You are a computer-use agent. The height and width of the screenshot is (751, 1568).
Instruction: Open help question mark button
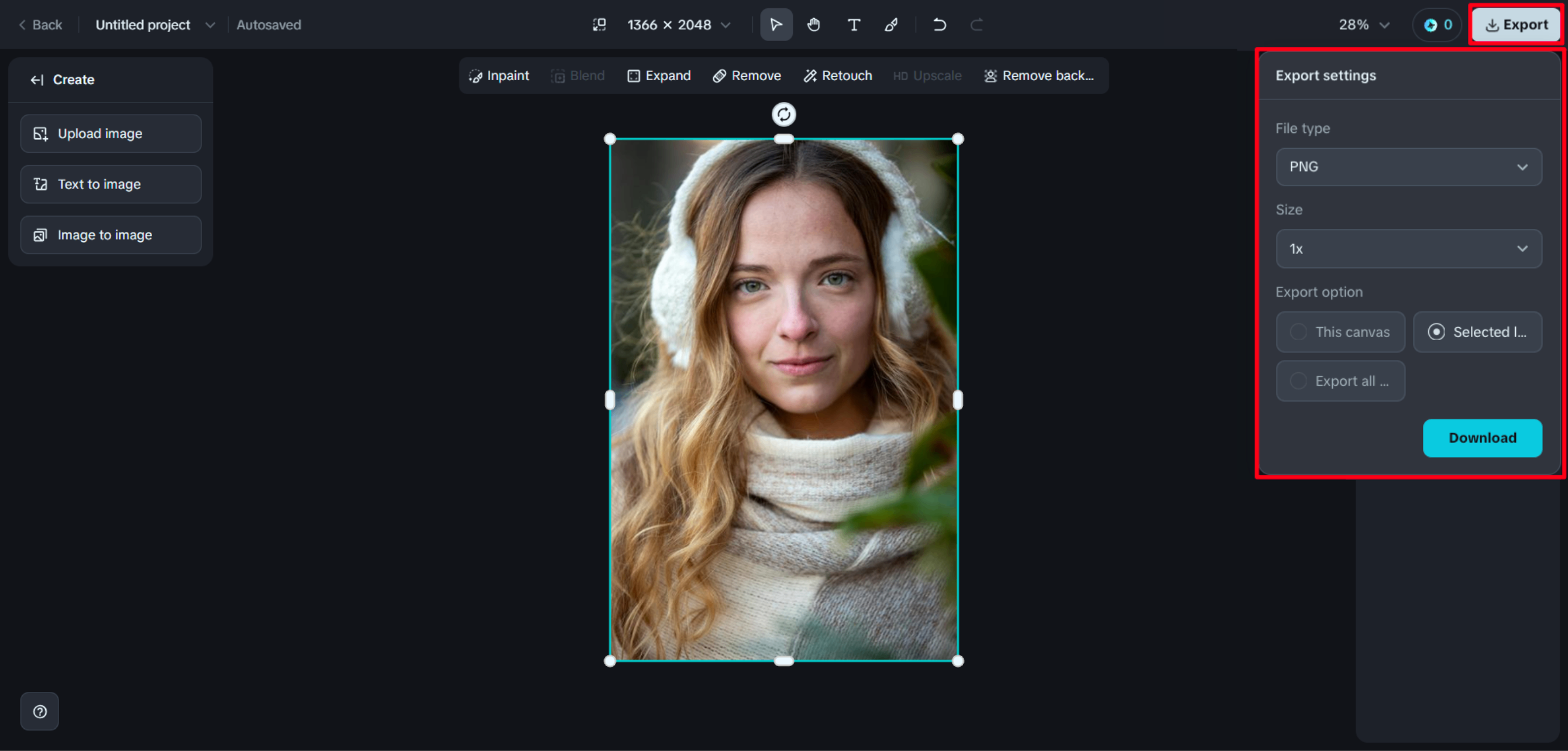(x=40, y=711)
